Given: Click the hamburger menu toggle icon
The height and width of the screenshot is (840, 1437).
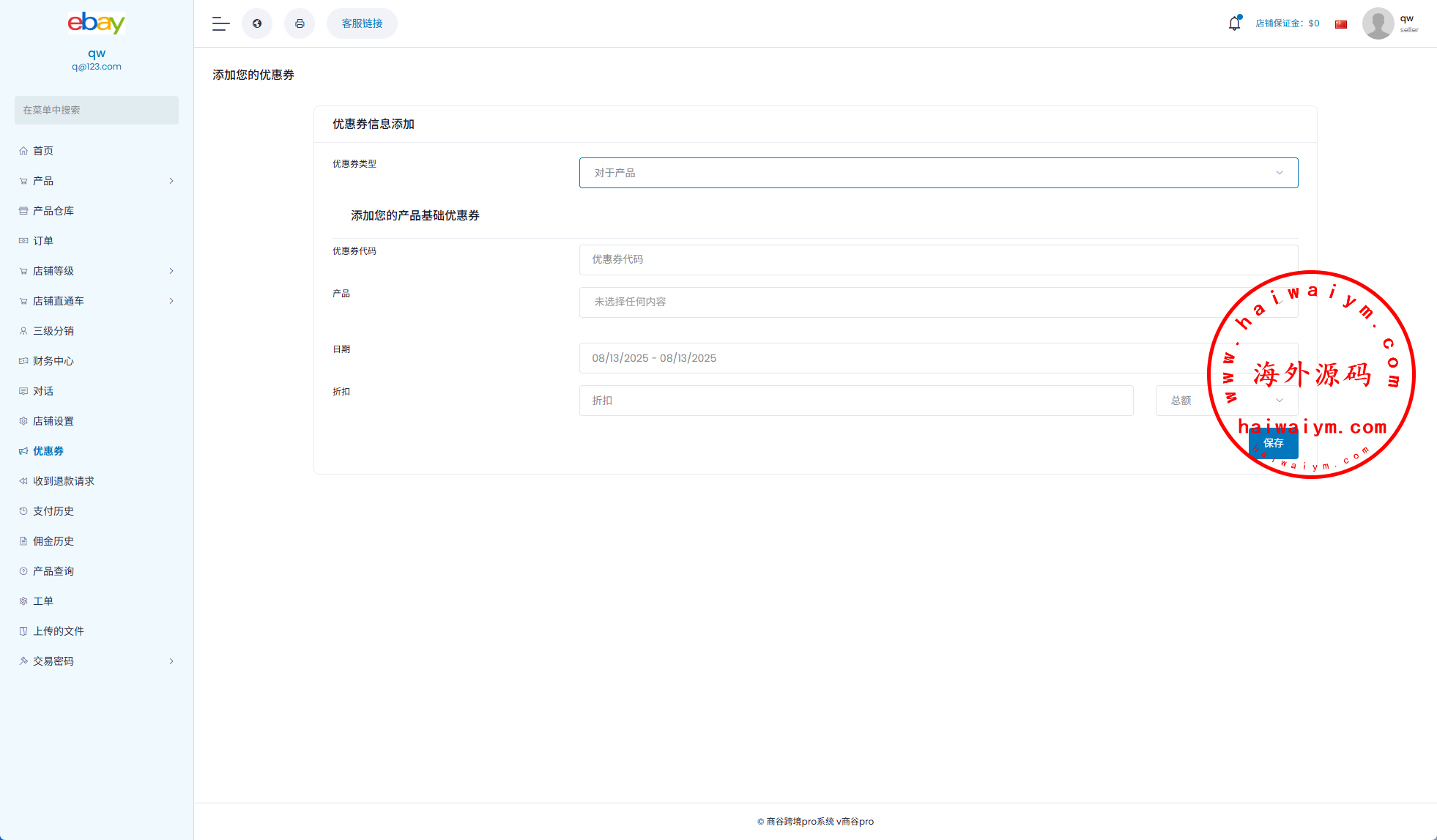Looking at the screenshot, I should tap(220, 23).
